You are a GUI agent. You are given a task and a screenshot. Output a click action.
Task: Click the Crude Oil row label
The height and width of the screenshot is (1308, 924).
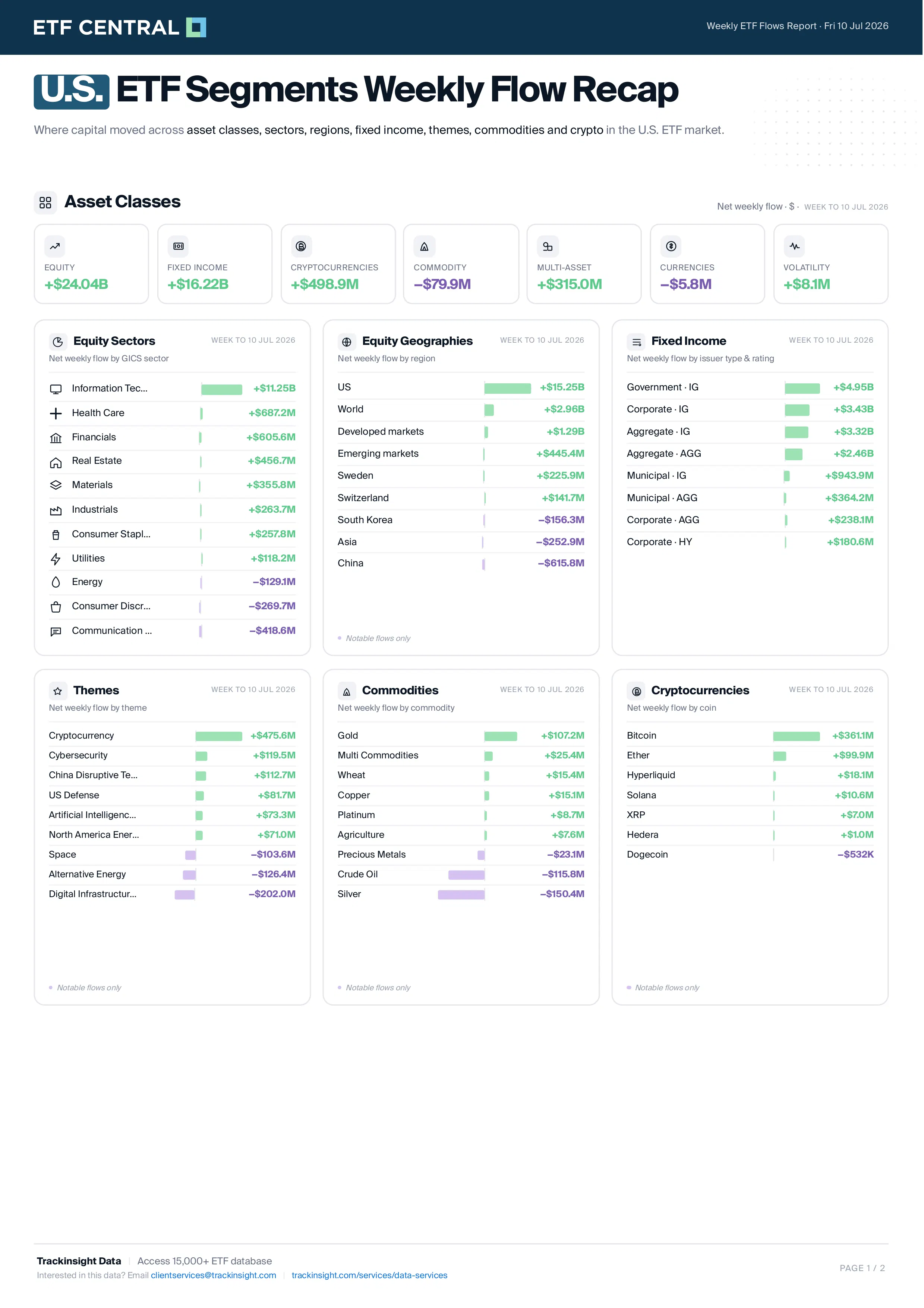coord(357,874)
